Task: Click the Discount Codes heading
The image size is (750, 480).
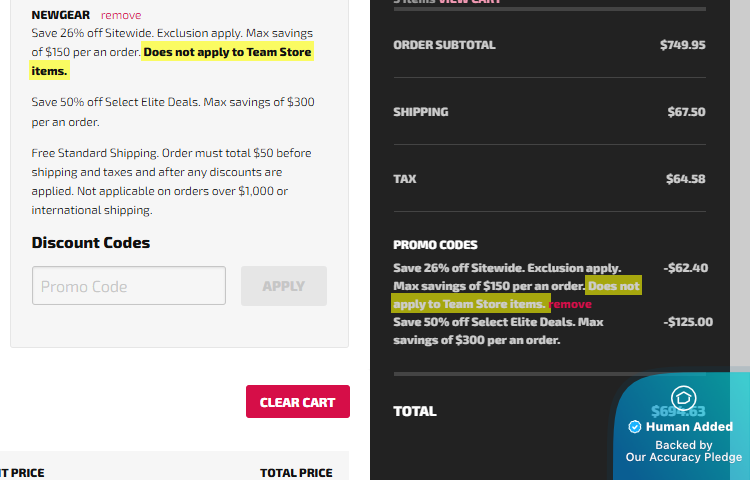Action: pos(91,243)
